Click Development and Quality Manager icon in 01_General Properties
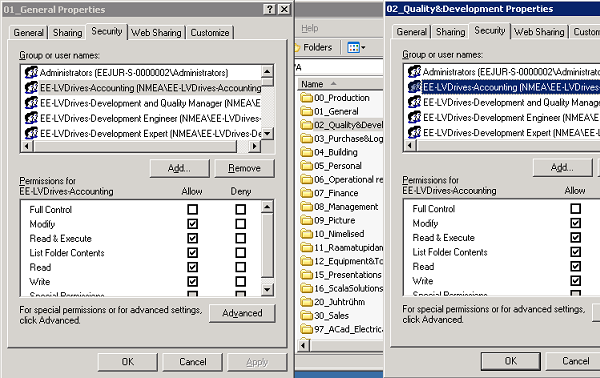The image size is (600, 378). tap(31, 103)
